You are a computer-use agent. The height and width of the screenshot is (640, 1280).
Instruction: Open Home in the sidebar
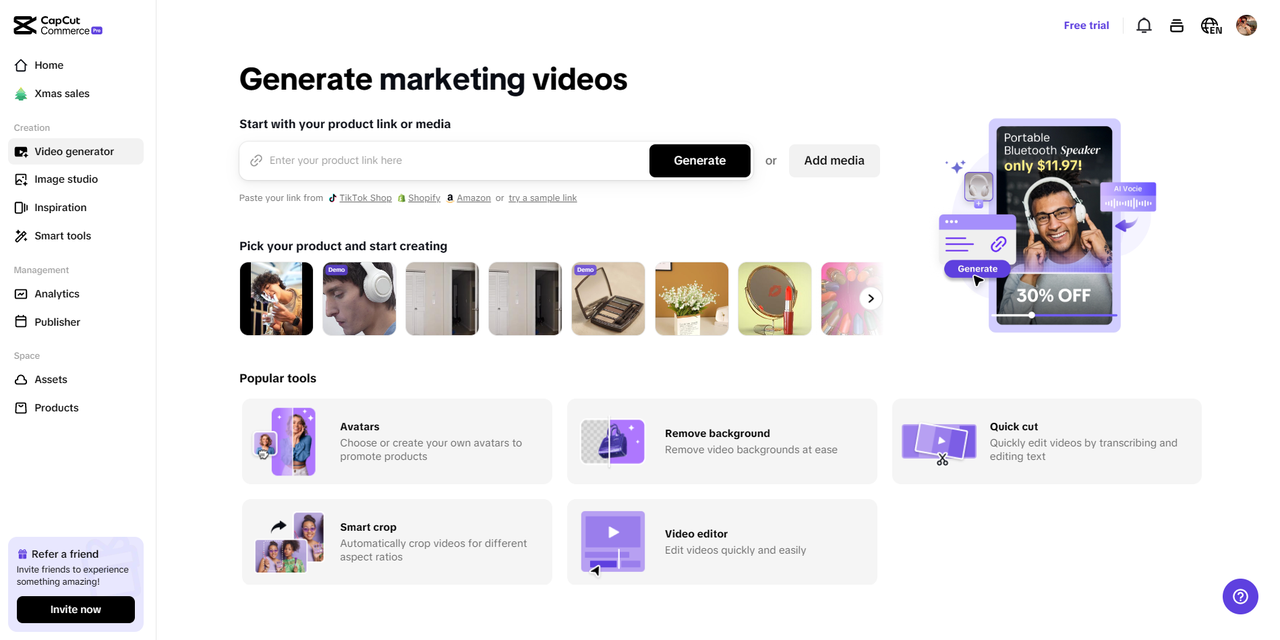tap(48, 65)
